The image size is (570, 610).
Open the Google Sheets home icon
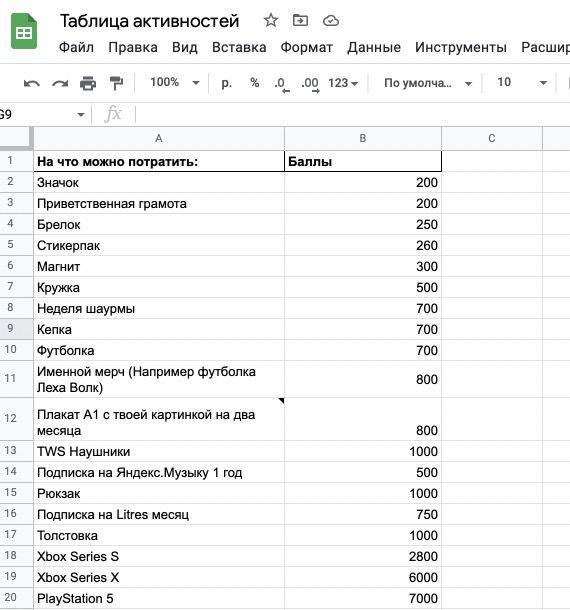pyautogui.click(x=24, y=32)
